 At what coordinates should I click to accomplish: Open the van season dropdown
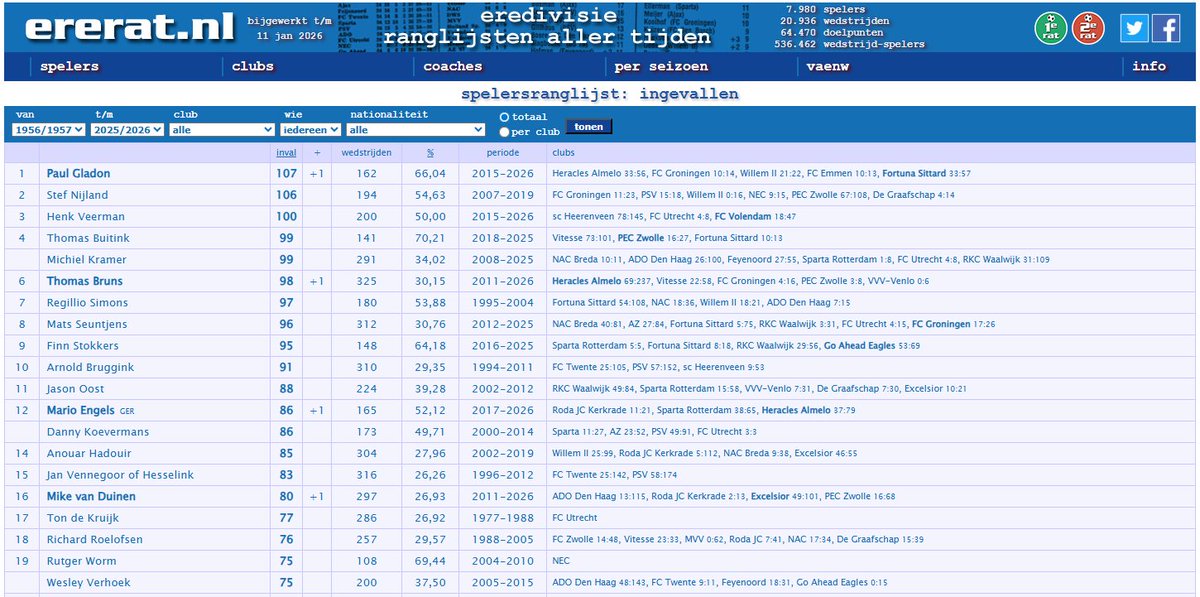pos(49,130)
